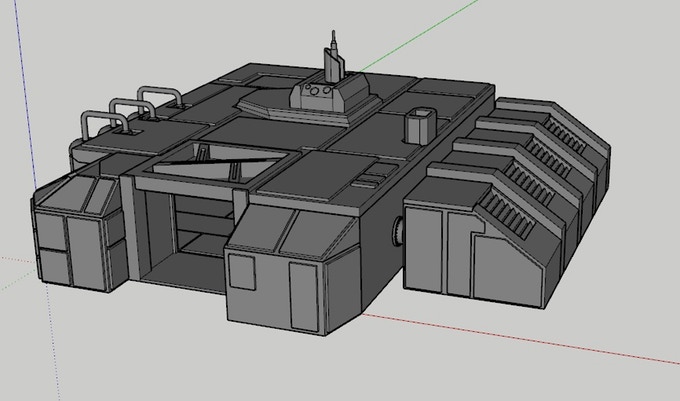
Task: Pick the front-most curved pipe handle
Action: (x=104, y=124)
